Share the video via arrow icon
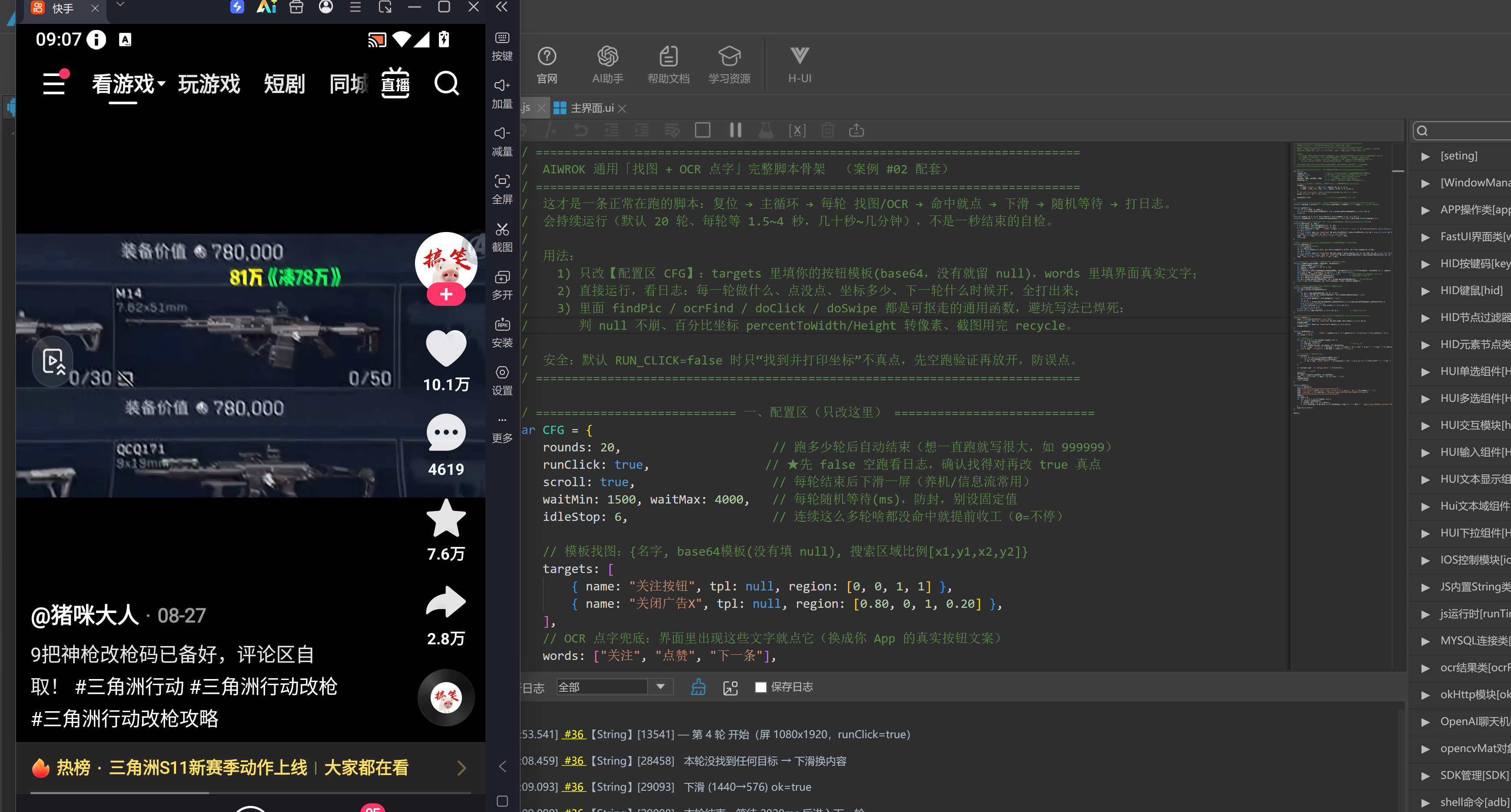The width and height of the screenshot is (1511, 812). pos(446,602)
